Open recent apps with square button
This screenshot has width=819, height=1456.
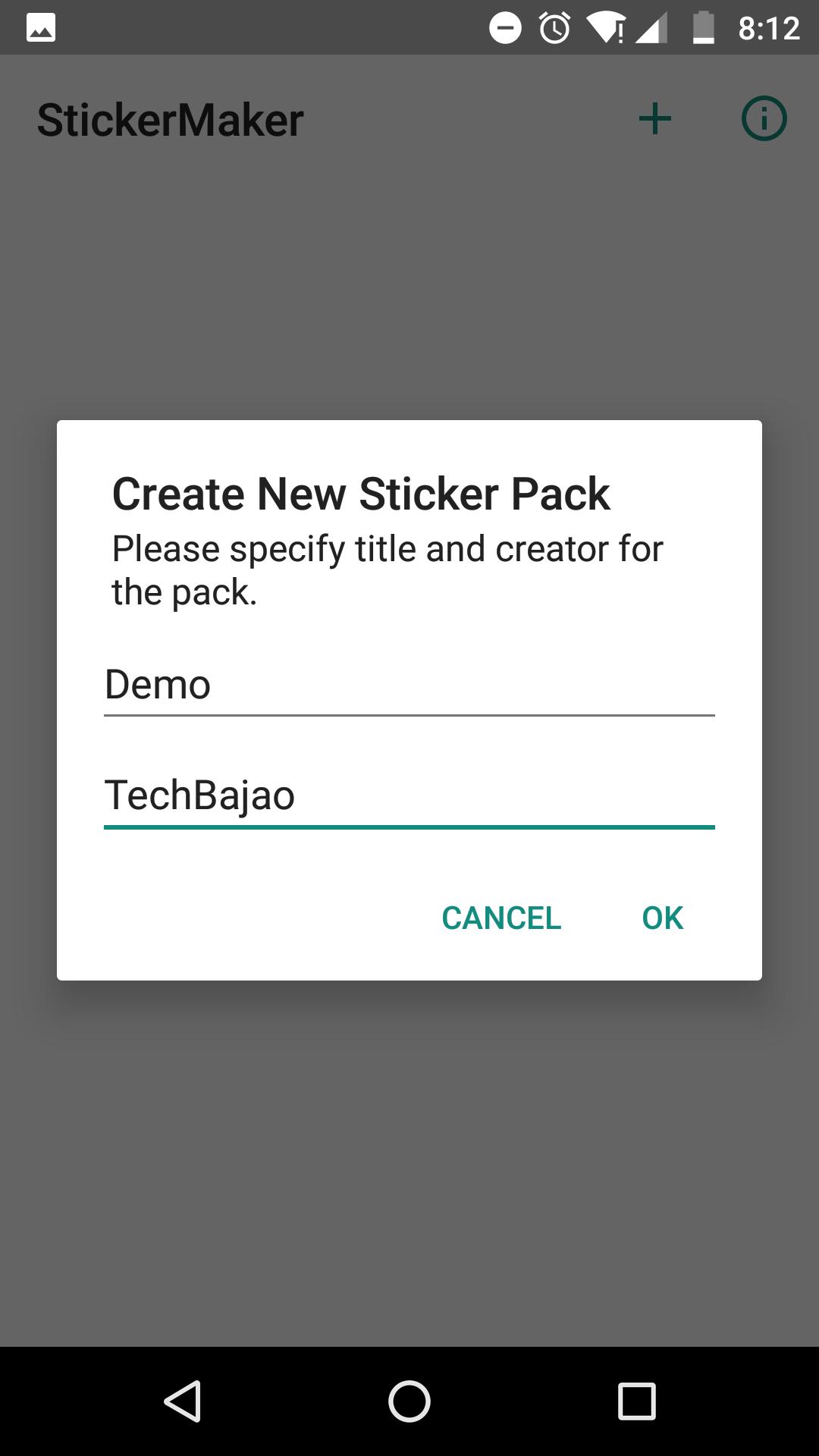(637, 1401)
